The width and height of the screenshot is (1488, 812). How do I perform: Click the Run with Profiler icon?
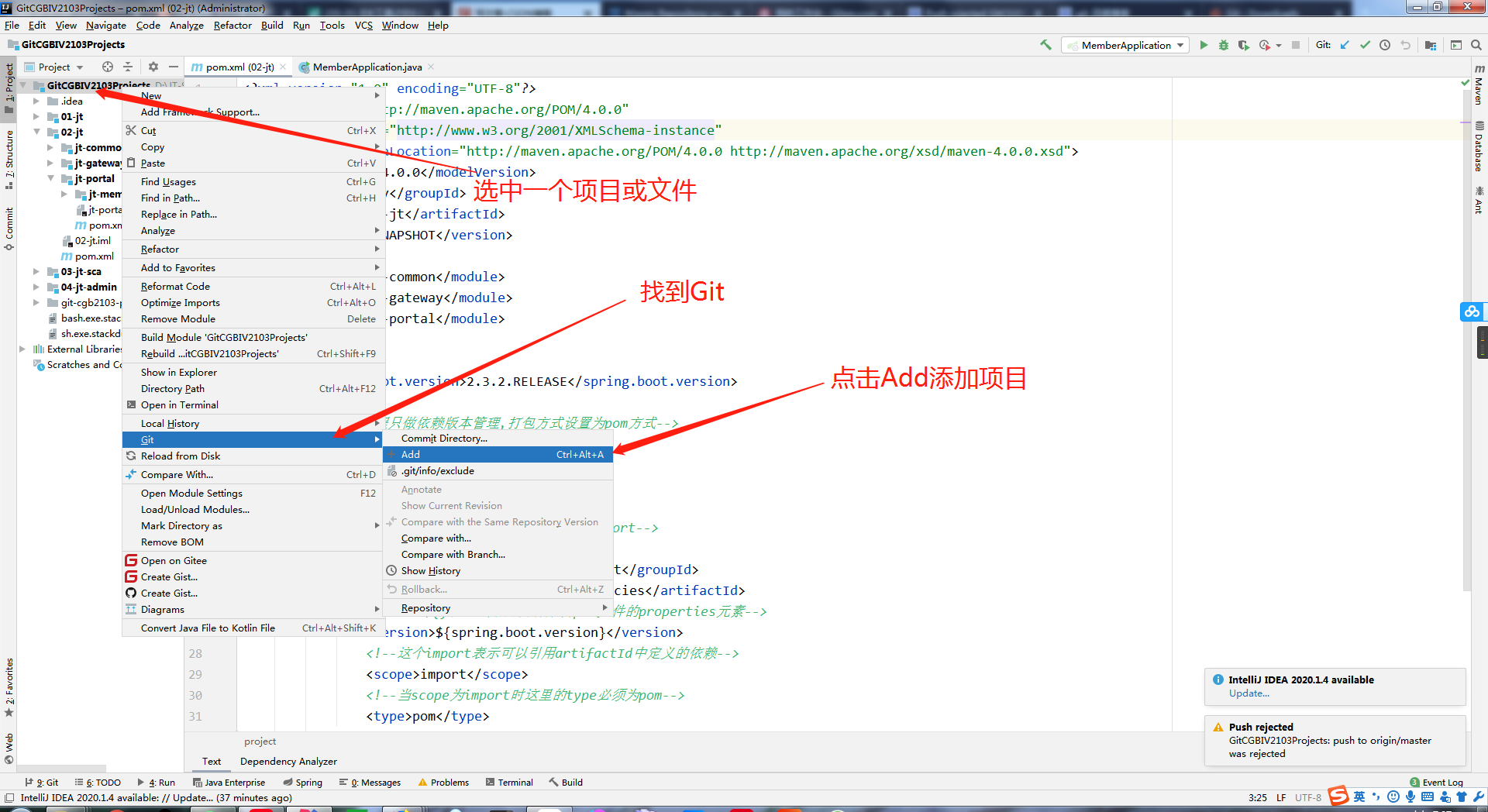point(1265,45)
